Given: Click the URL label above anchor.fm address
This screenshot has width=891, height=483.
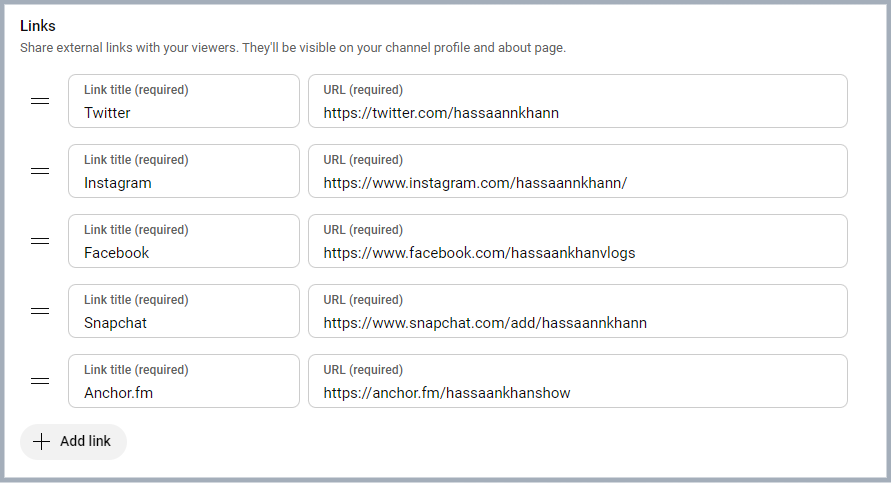Looking at the screenshot, I should tap(363, 370).
